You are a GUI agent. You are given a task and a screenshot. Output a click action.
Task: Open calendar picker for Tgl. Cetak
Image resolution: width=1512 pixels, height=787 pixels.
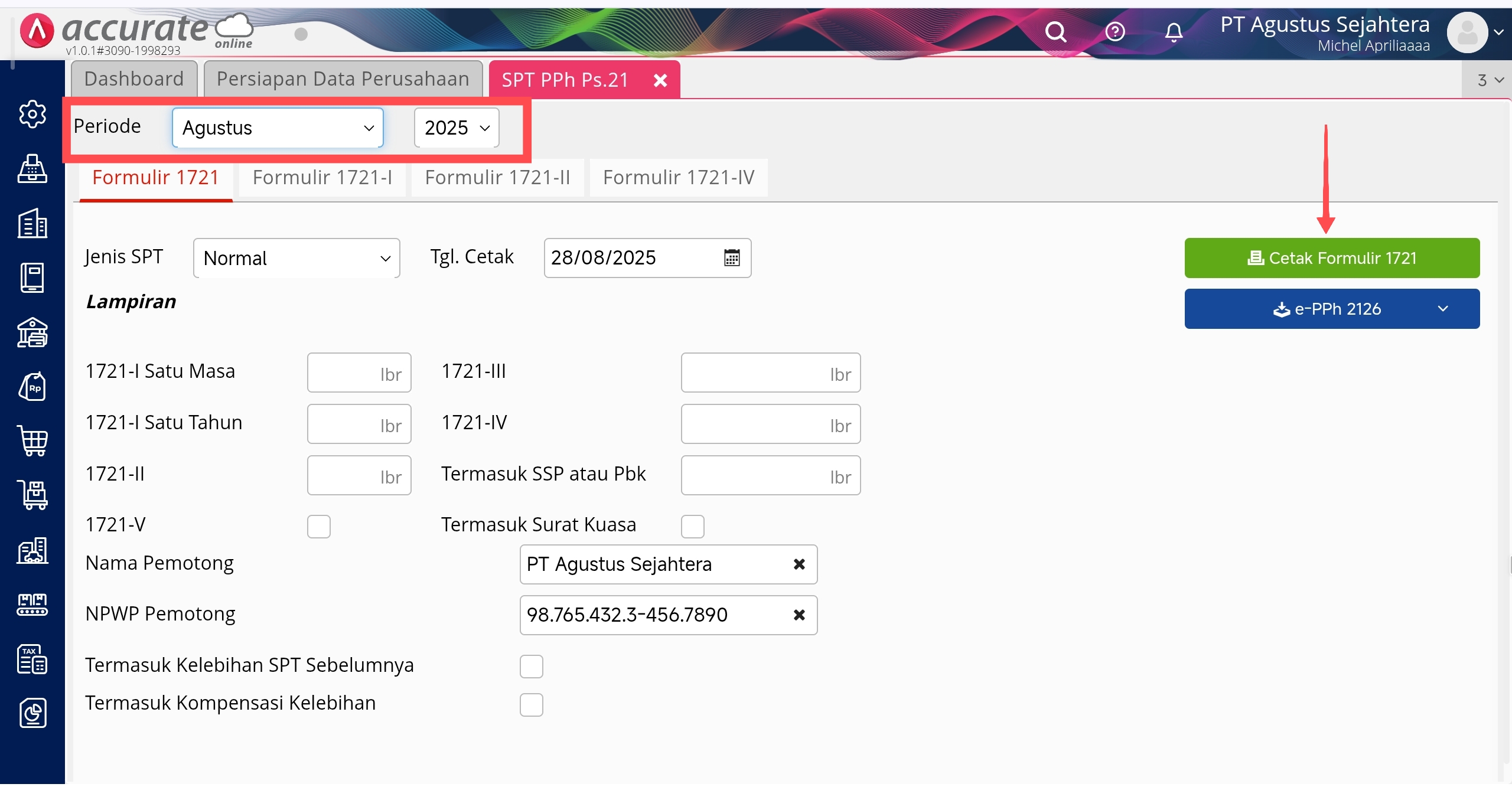[x=731, y=258]
